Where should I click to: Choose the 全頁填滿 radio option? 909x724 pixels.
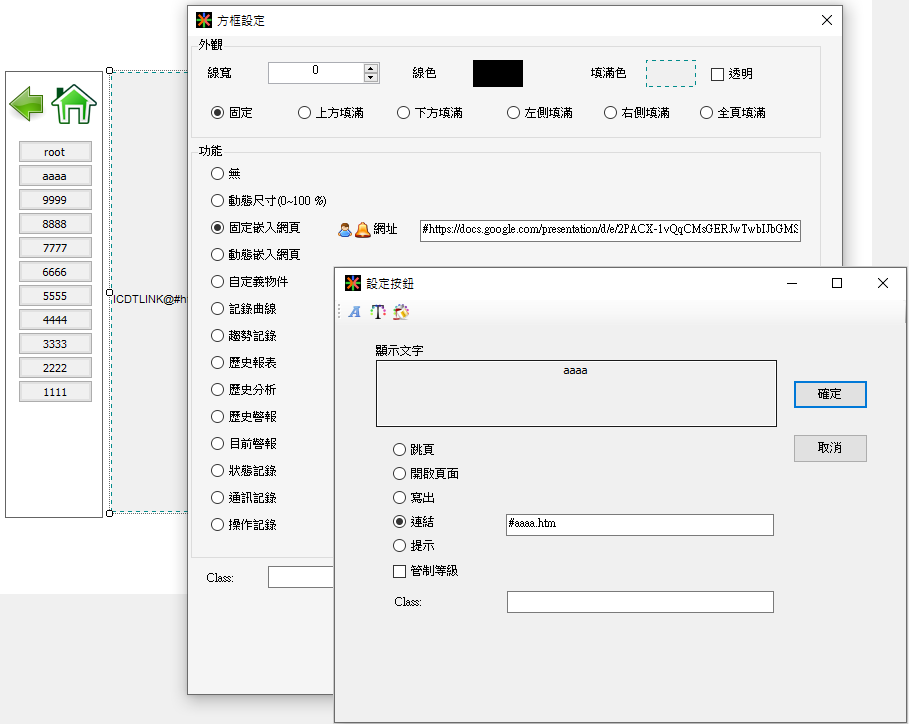click(x=707, y=113)
